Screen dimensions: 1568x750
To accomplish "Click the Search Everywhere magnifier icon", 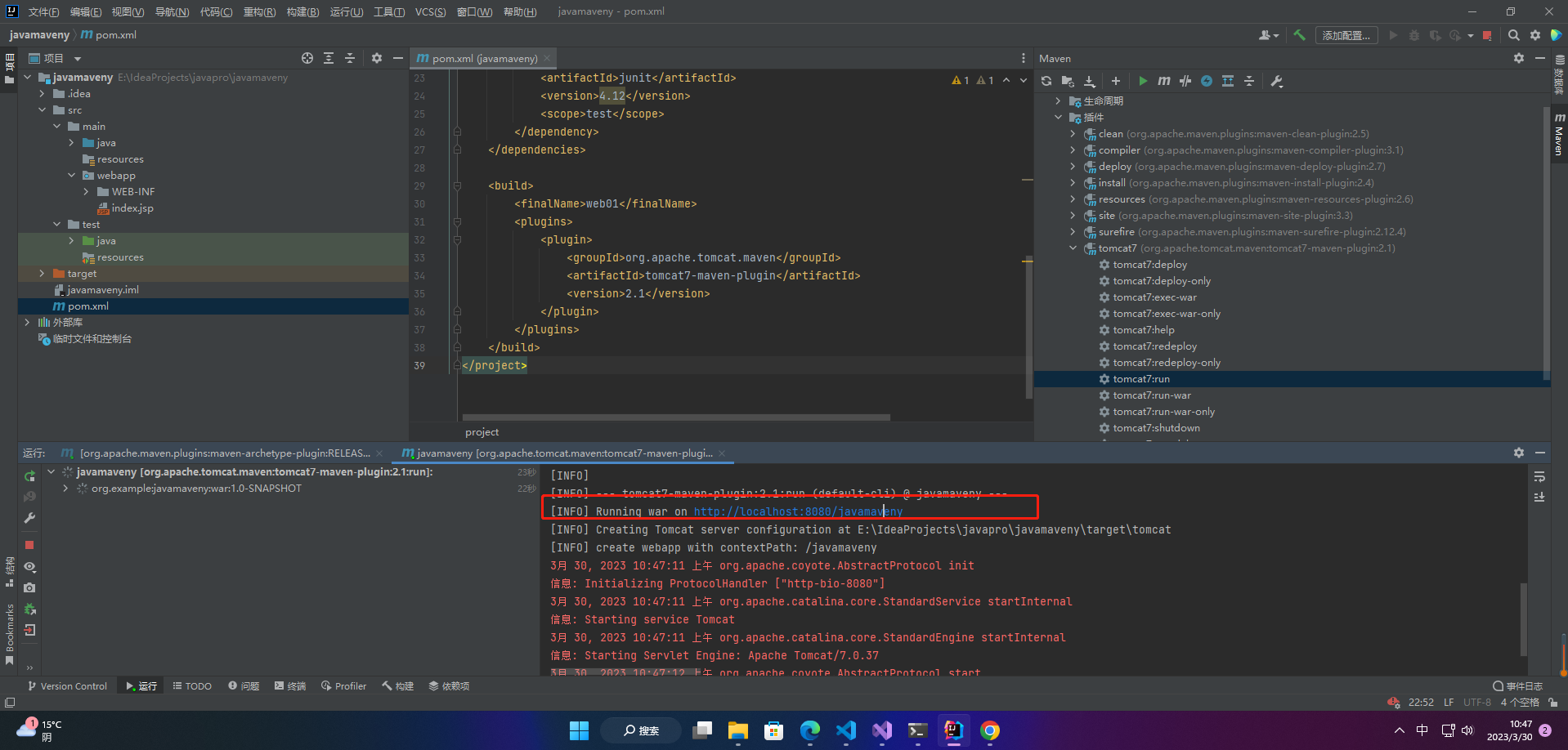I will [1514, 35].
